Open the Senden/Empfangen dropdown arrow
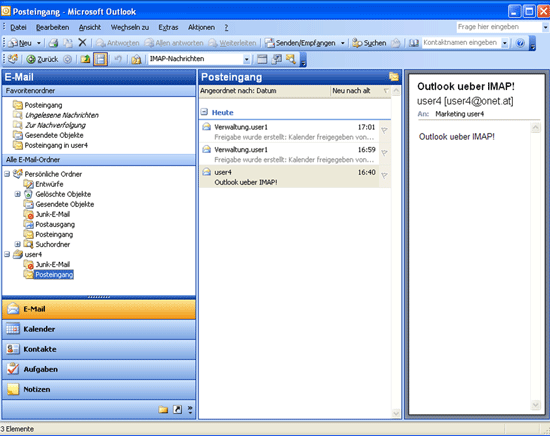 343,43
